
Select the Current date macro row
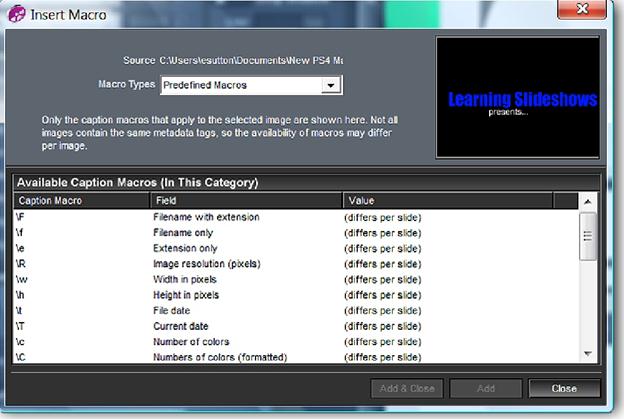click(x=296, y=326)
